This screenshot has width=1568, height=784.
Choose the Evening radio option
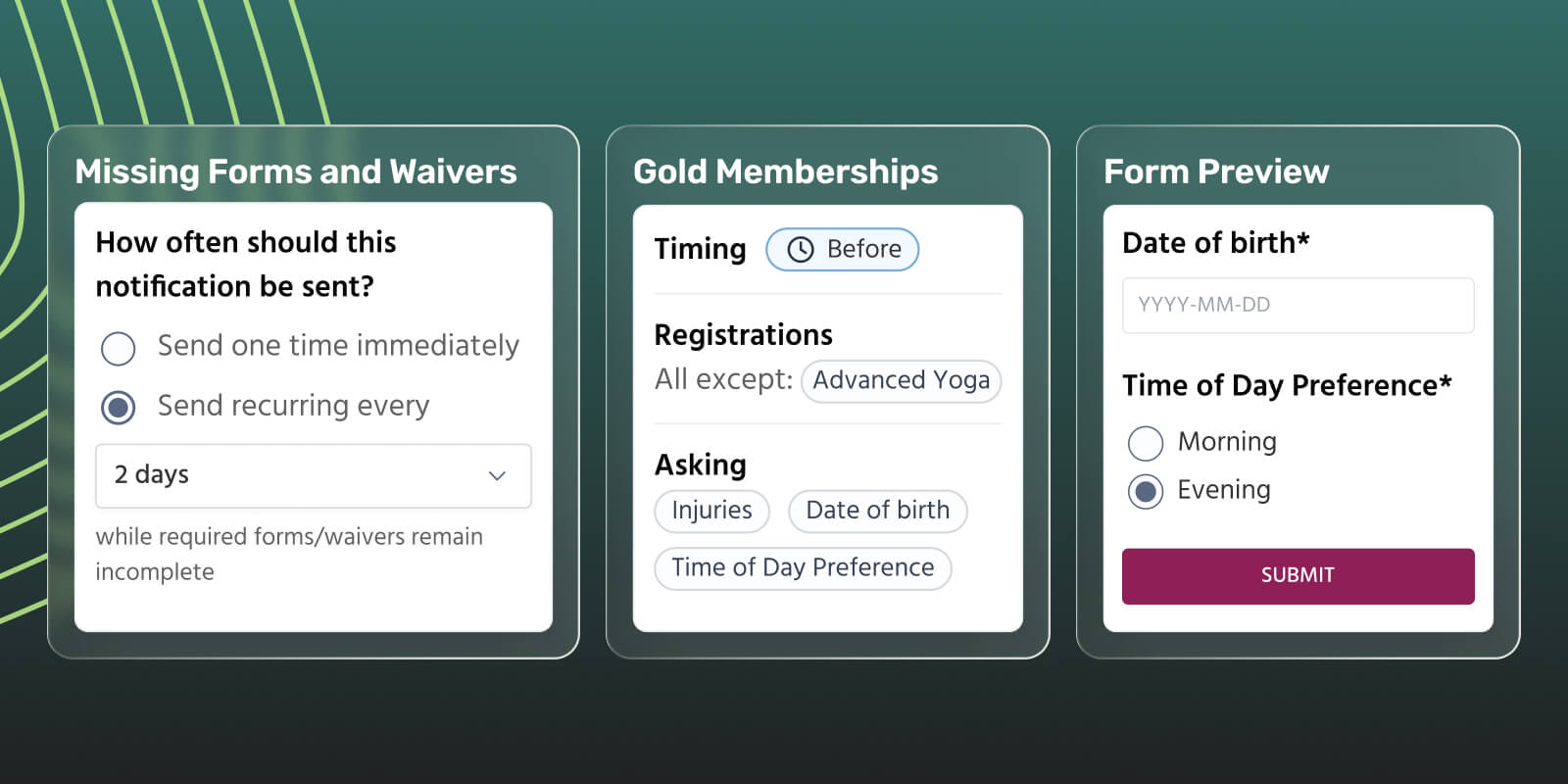pyautogui.click(x=1146, y=491)
